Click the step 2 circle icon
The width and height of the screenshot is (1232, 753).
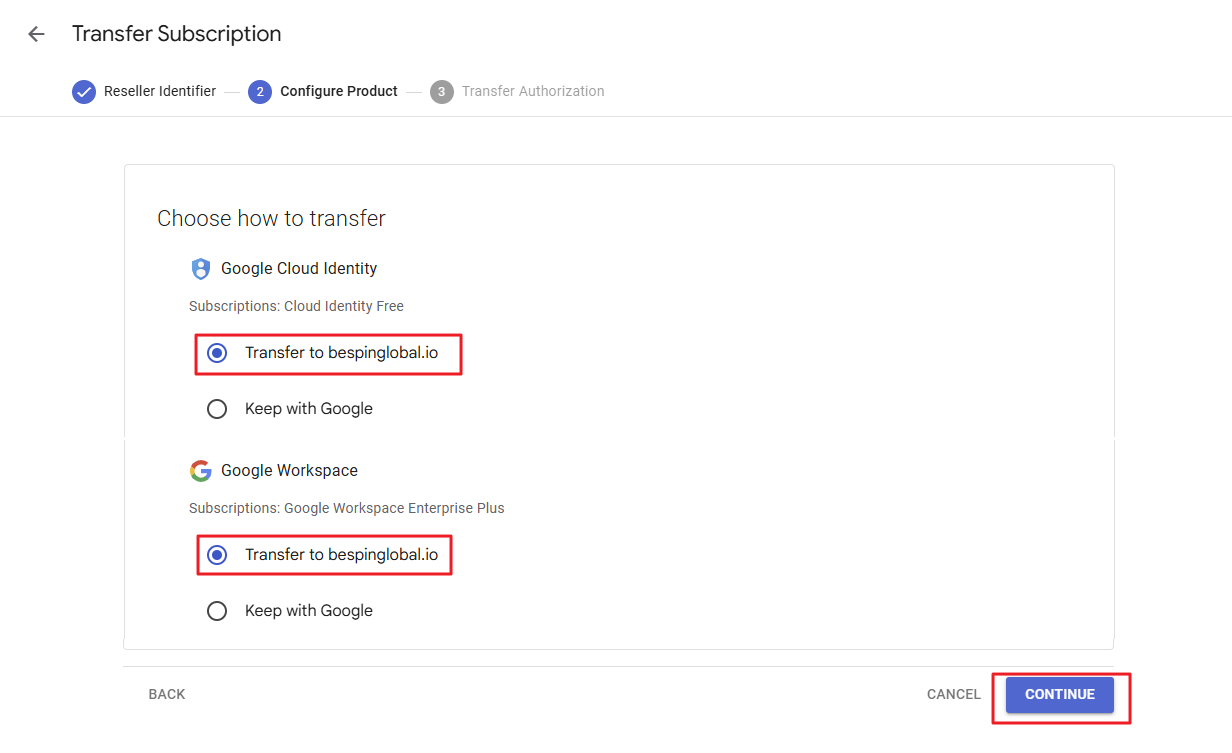[260, 92]
